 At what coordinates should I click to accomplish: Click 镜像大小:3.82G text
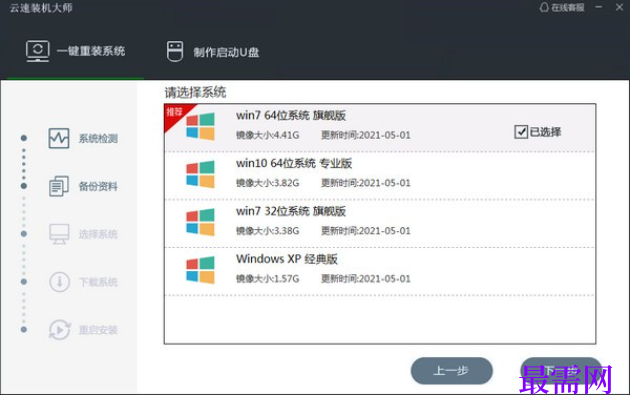click(x=268, y=183)
